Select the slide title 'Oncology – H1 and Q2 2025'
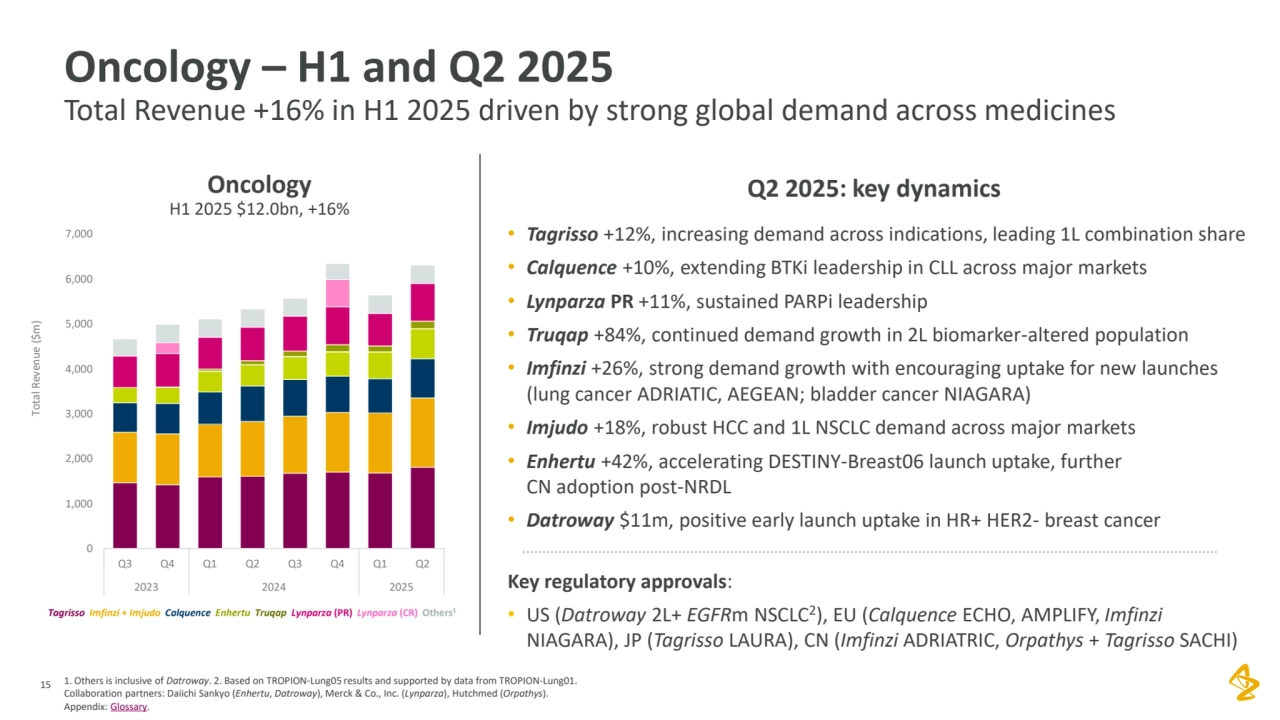 (x=338, y=68)
